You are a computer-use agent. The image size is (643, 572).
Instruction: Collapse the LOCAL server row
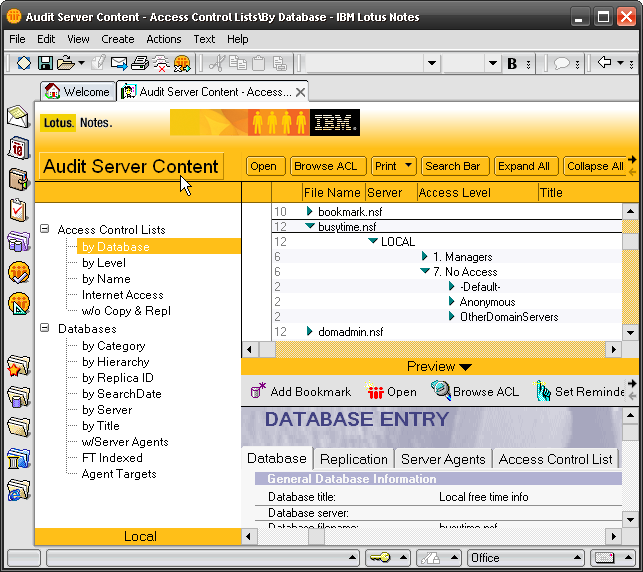(373, 241)
